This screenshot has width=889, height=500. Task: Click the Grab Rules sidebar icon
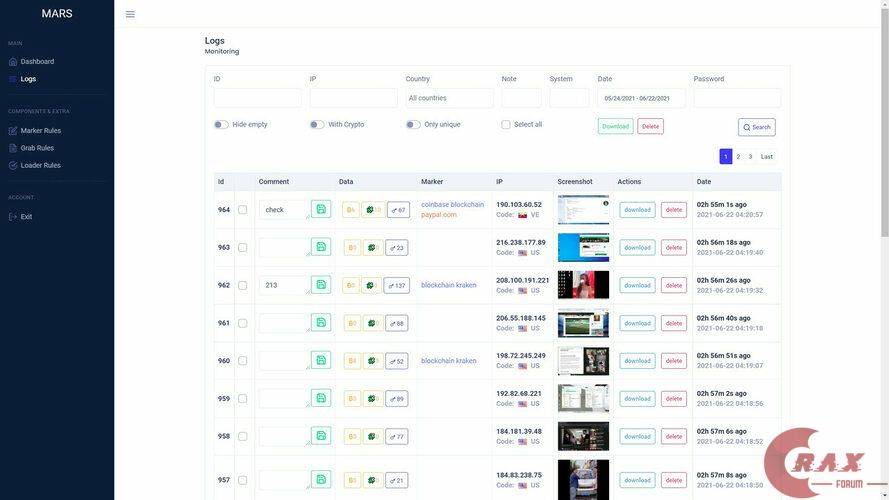tap(13, 148)
